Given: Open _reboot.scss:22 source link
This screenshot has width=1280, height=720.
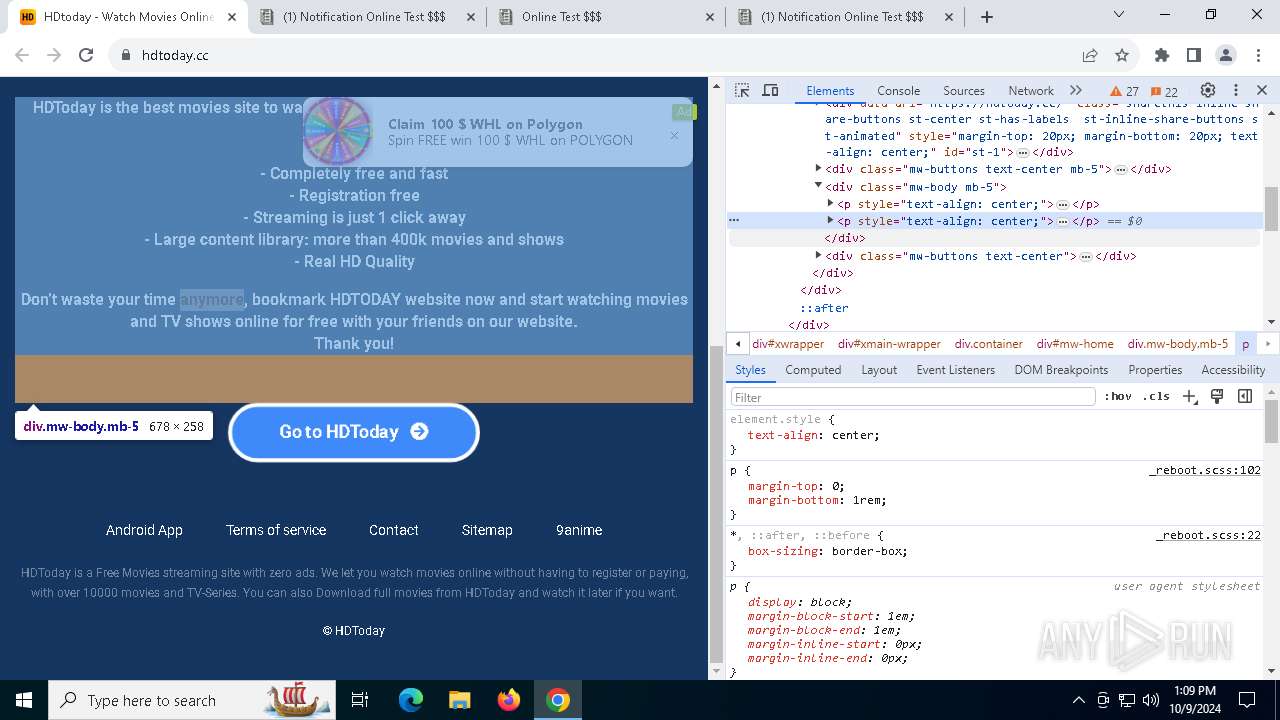Looking at the screenshot, I should pos(1208,535).
